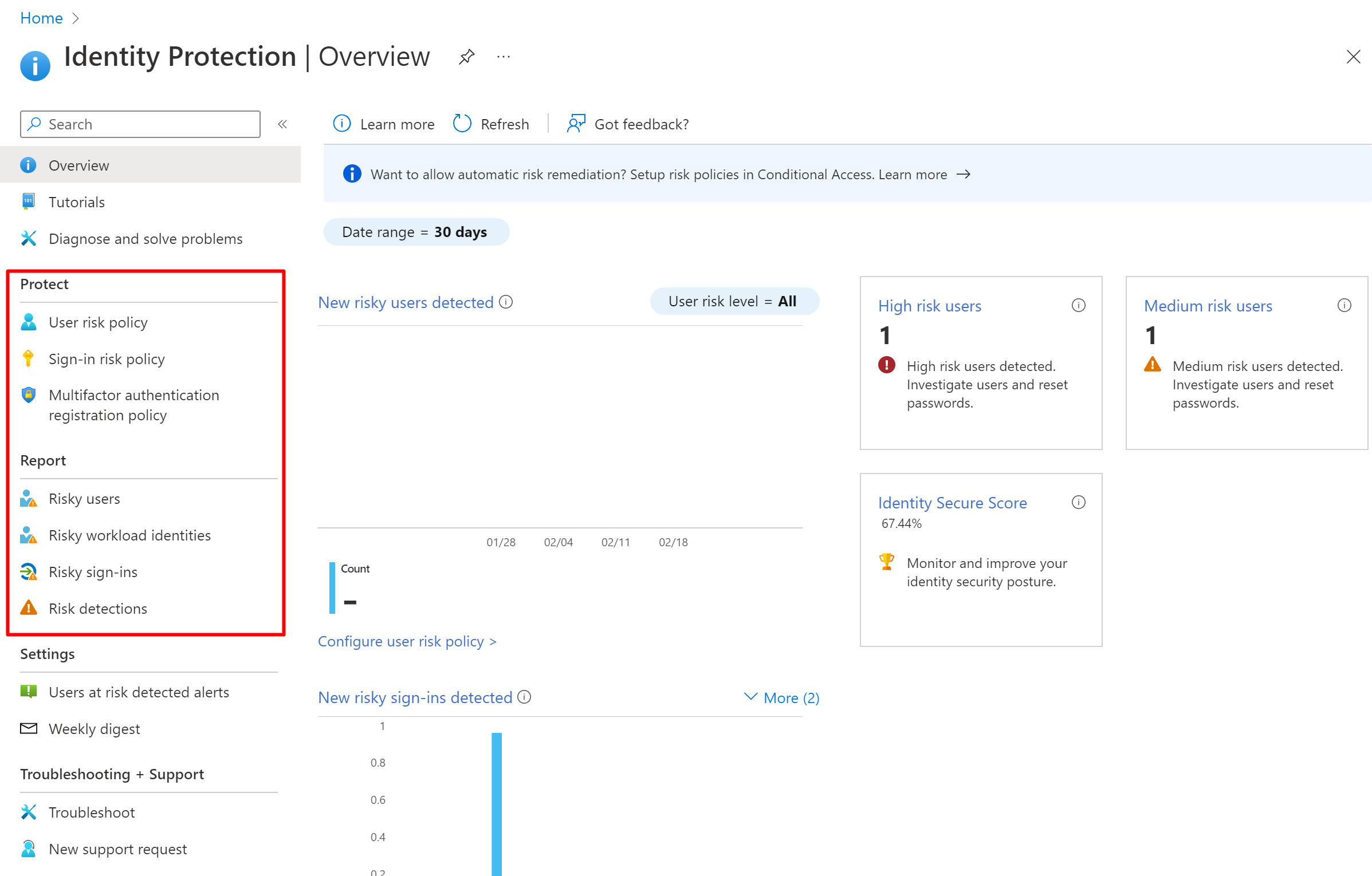This screenshot has height=876, width=1372.
Task: Collapse the left navigation pane
Action: click(282, 124)
